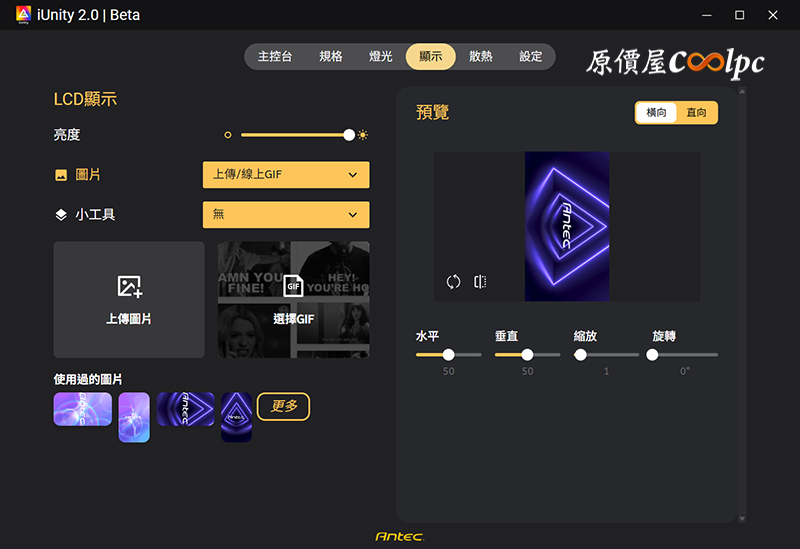Click the maximum brightness sun icon

(363, 135)
